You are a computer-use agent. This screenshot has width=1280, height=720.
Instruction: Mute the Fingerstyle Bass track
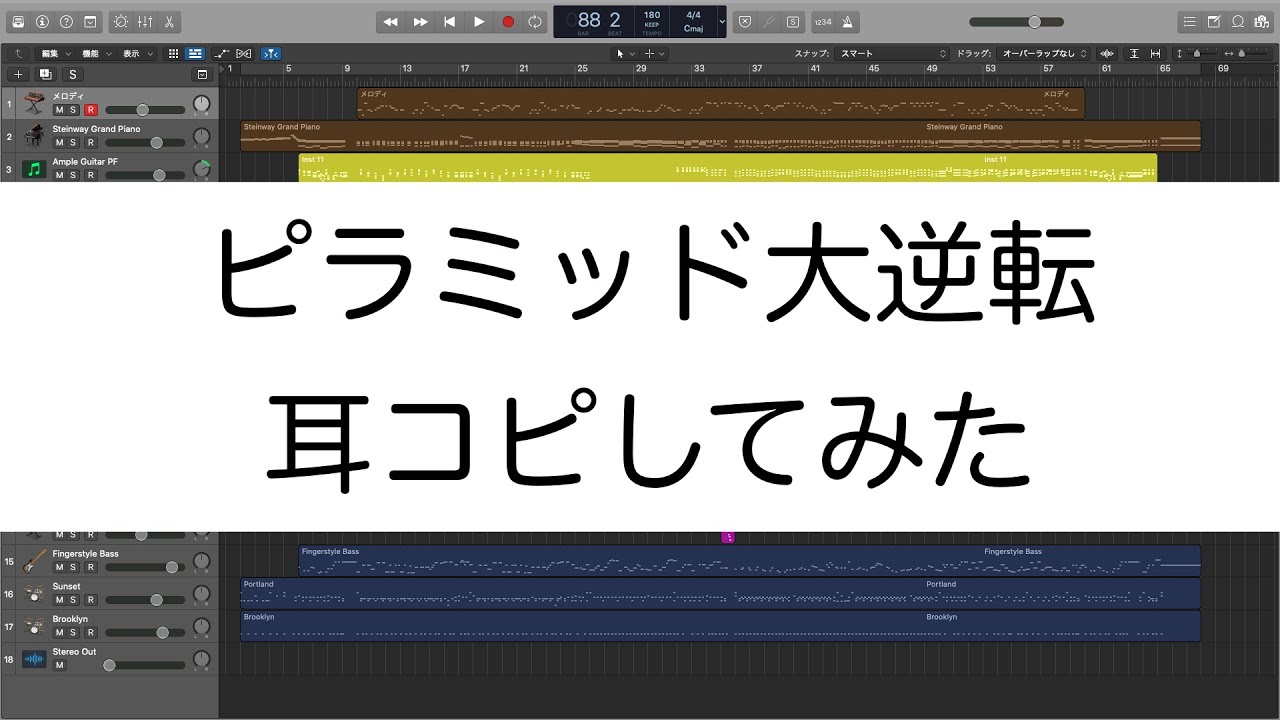pos(59,567)
